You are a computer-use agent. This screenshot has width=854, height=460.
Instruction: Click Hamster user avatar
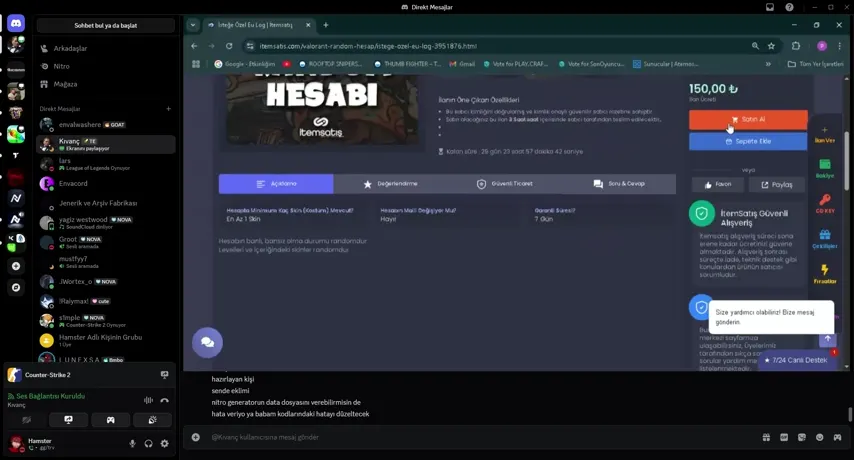(16, 443)
